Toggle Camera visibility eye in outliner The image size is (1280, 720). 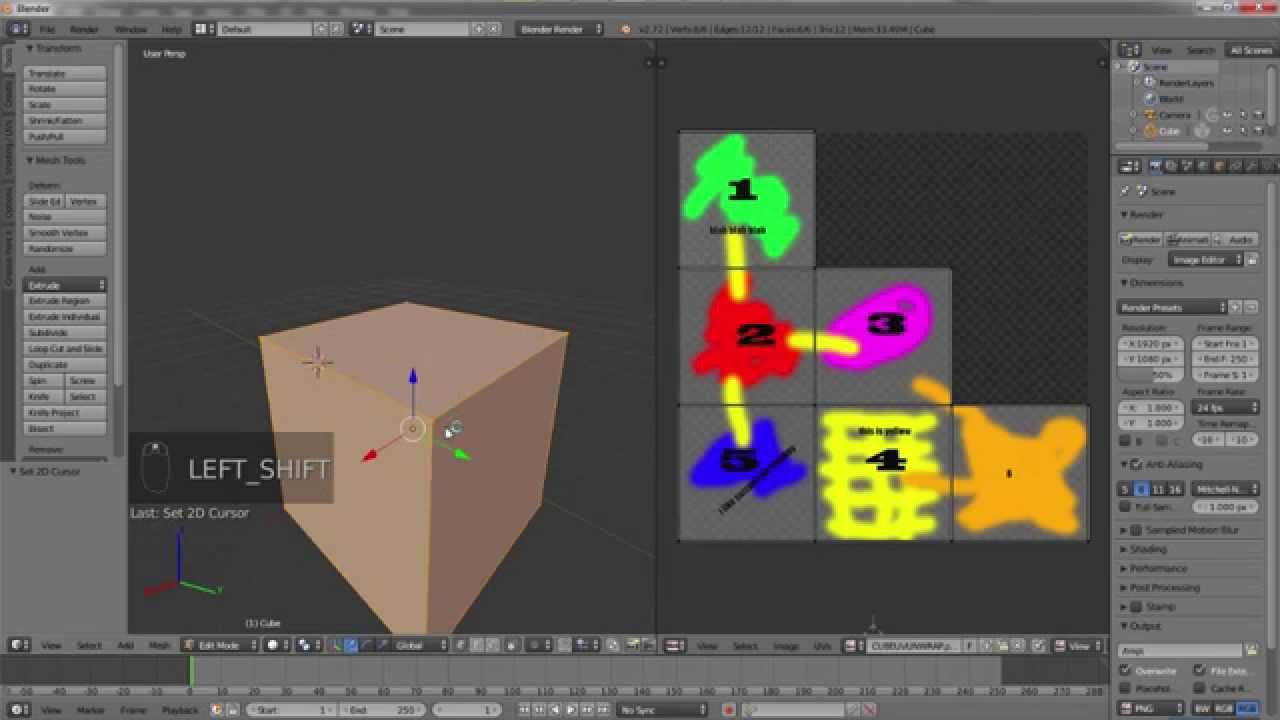pos(1228,115)
